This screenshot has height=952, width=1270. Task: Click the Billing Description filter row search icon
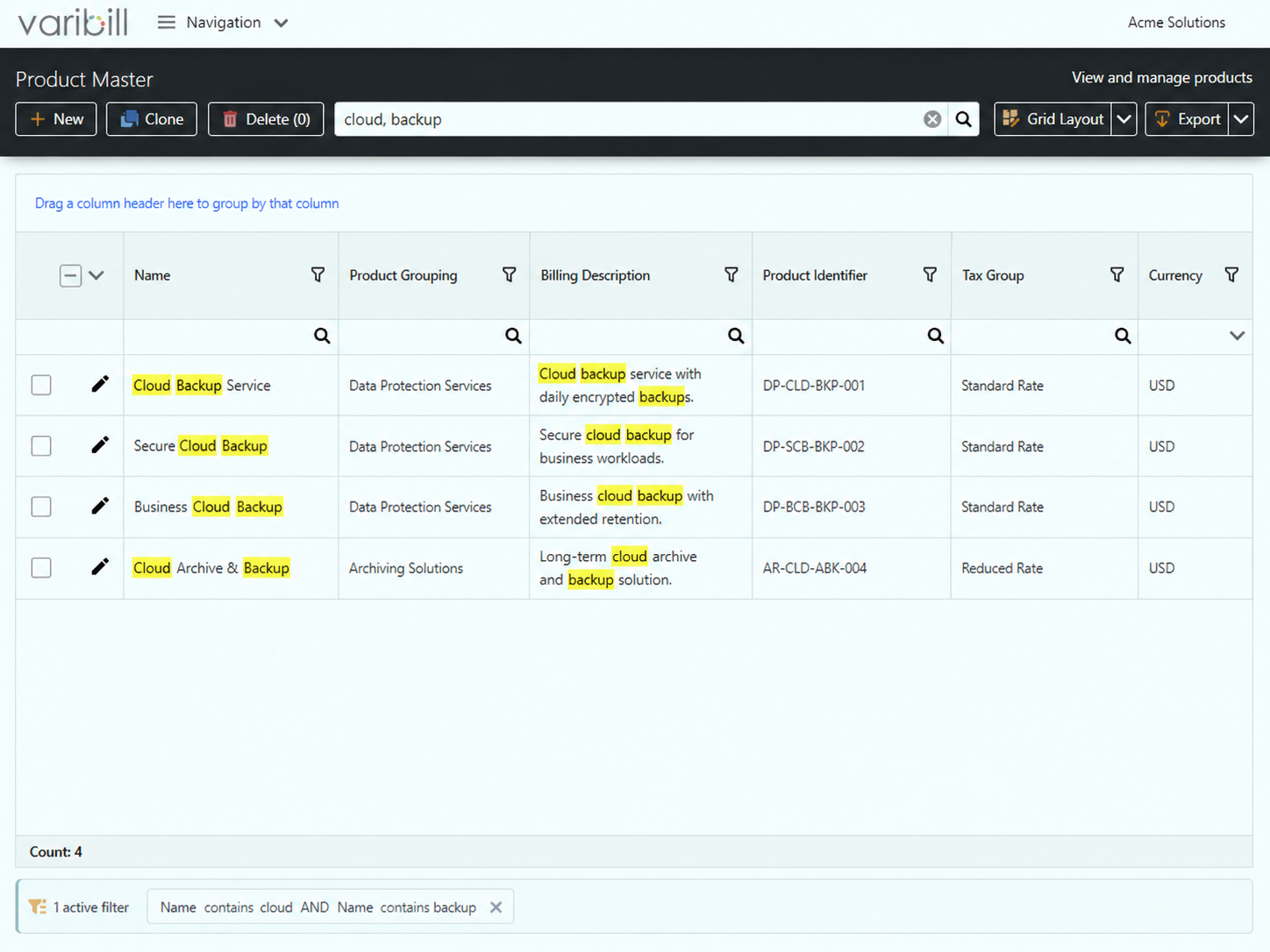pos(736,336)
